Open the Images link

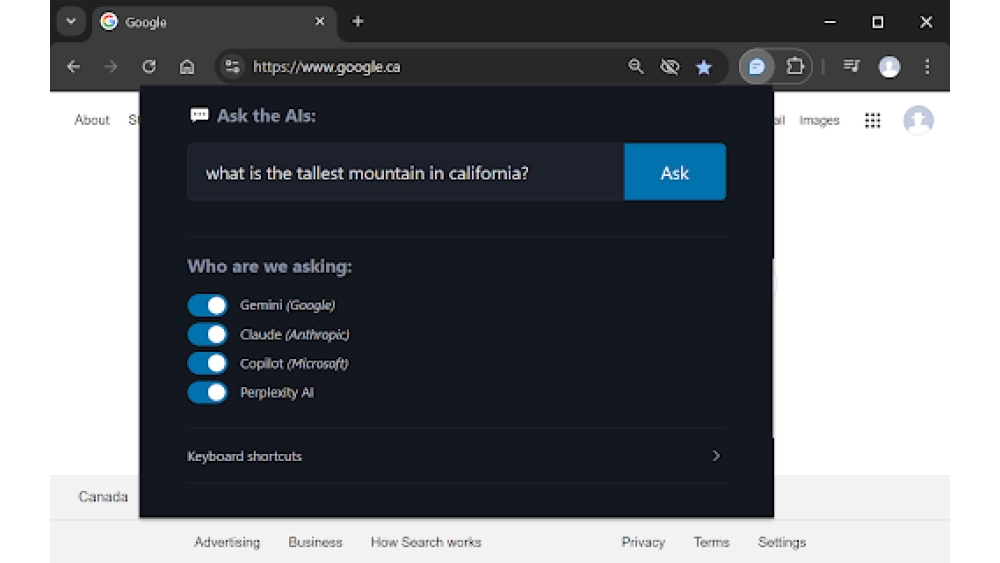pyautogui.click(x=819, y=120)
